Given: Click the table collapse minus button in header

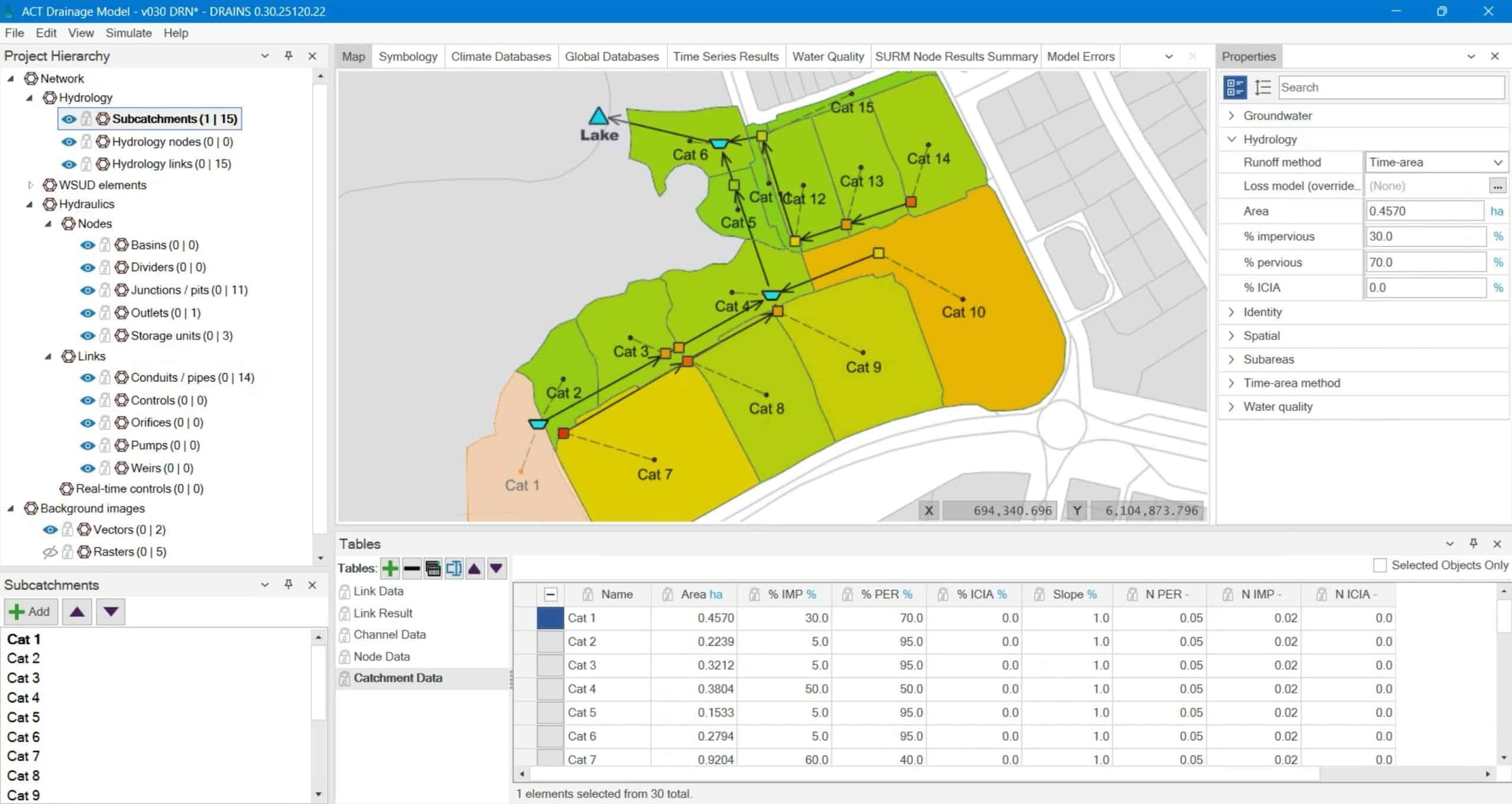Looking at the screenshot, I should coord(550,594).
